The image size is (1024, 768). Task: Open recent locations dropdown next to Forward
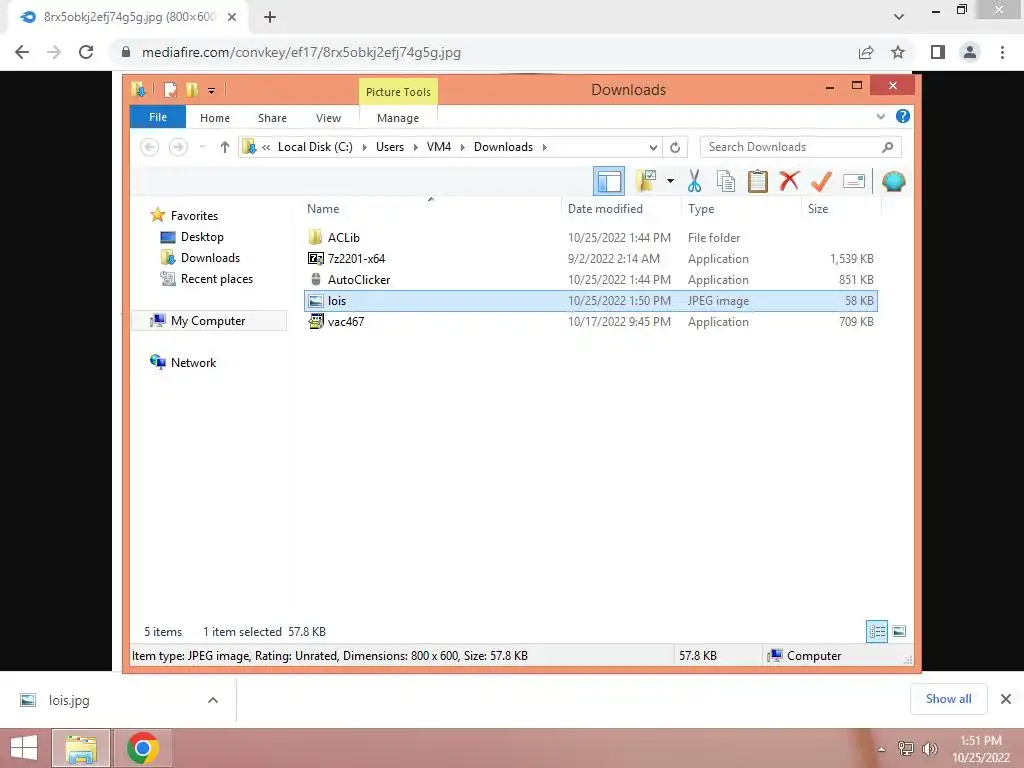tap(202, 147)
